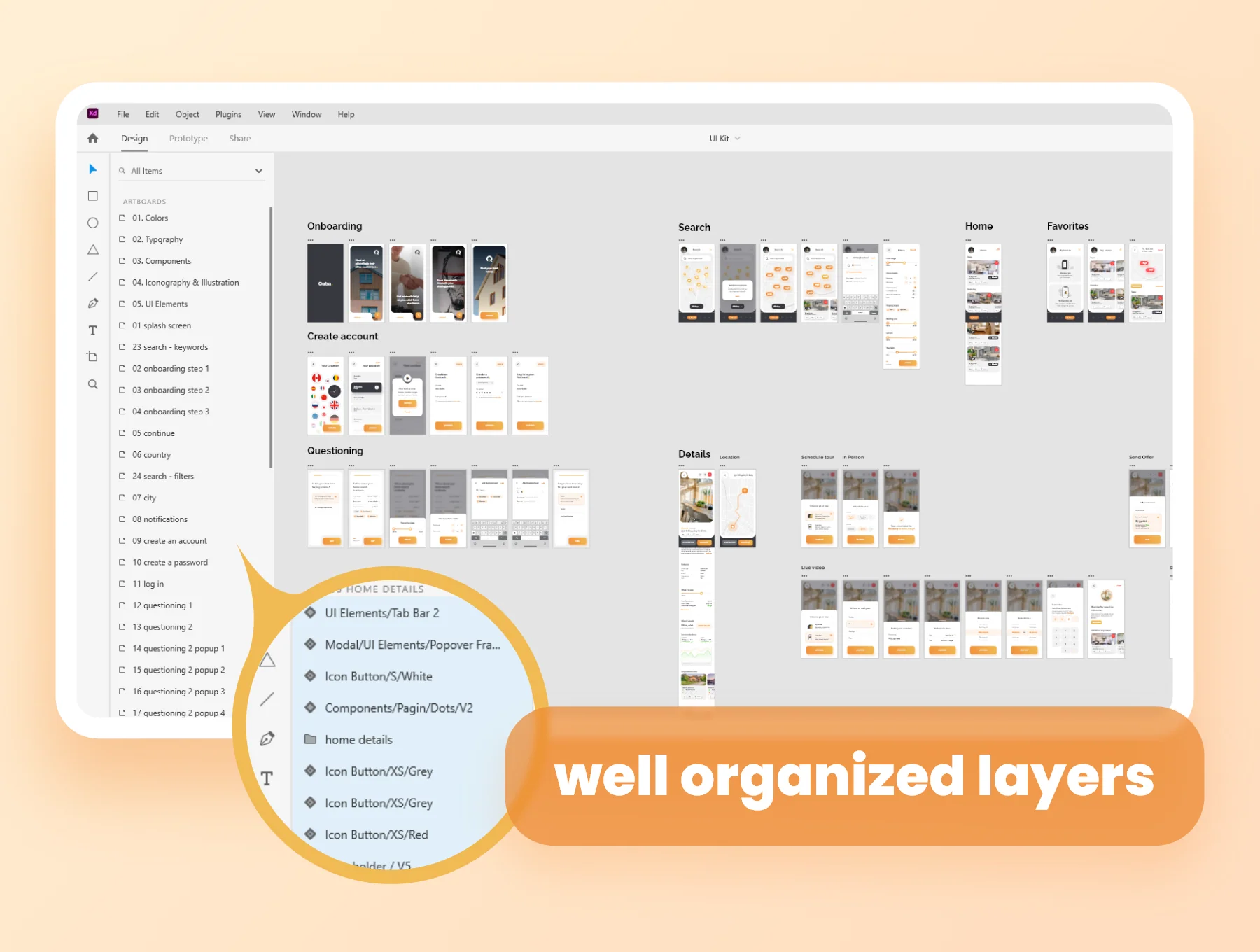Select Modal/UI Elements/Popover layer

click(412, 645)
